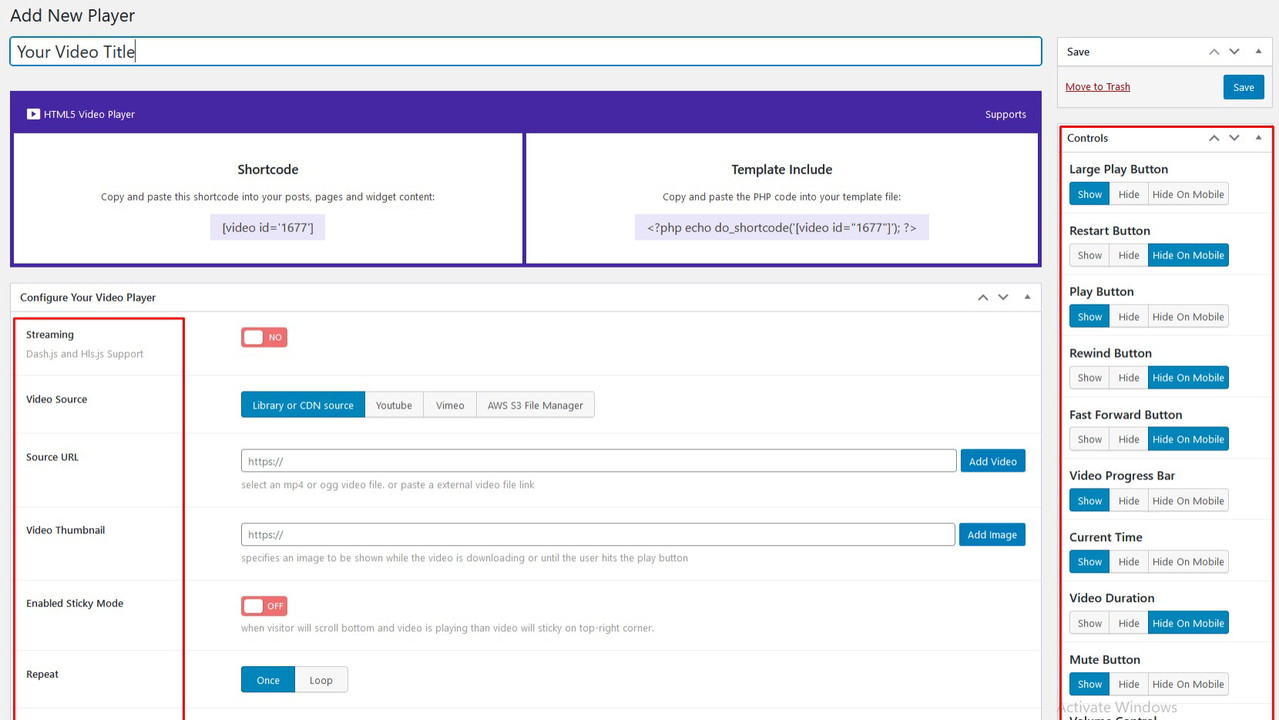Move the Controls panel down with arrow
Screen dimensions: 1279x720
pos(1234,138)
